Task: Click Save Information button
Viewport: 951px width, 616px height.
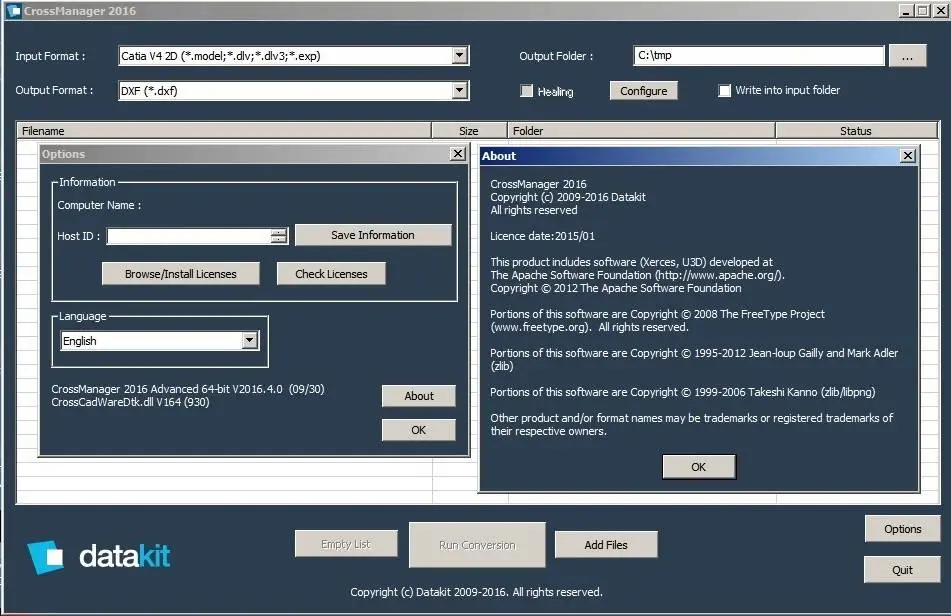Action: pyautogui.click(x=373, y=235)
